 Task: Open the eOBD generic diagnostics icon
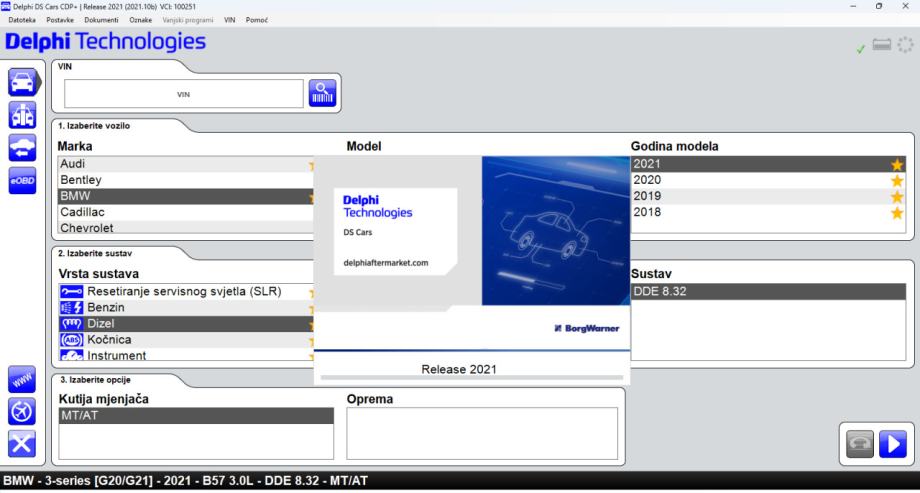(x=22, y=180)
